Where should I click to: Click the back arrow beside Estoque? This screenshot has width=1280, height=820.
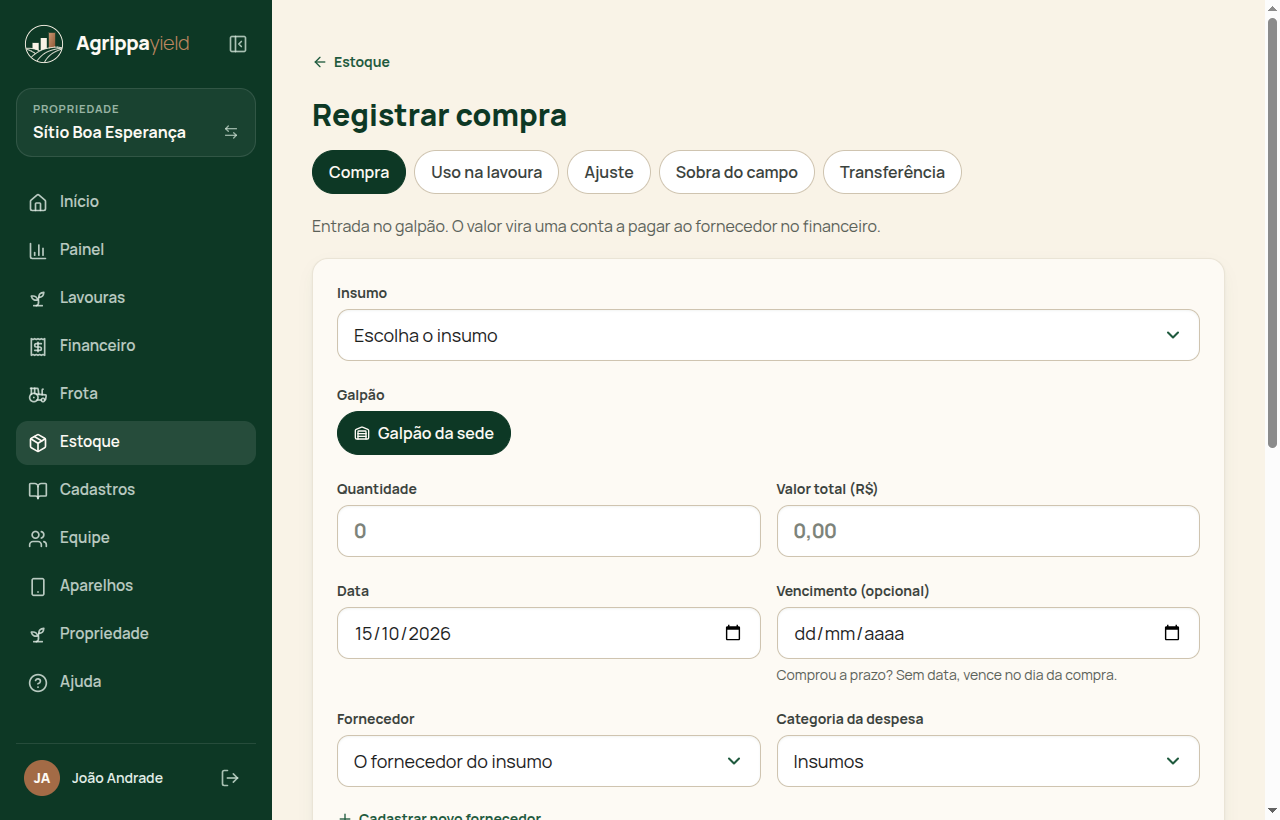click(320, 62)
